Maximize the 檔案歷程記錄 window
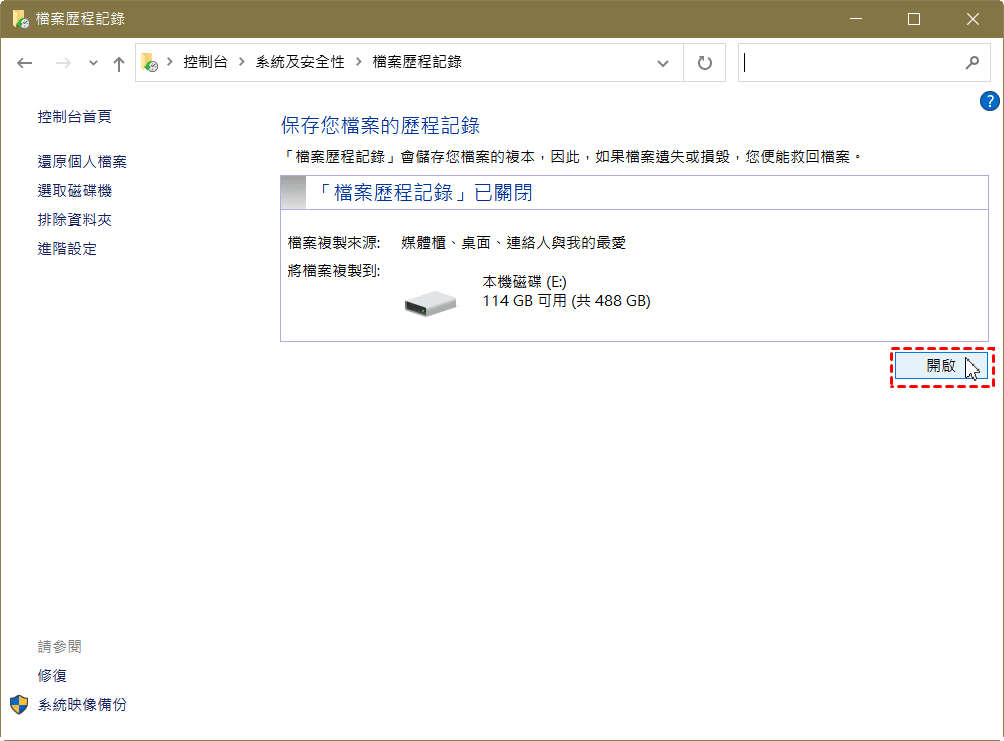Image resolution: width=1004 pixels, height=741 pixels. coord(914,19)
